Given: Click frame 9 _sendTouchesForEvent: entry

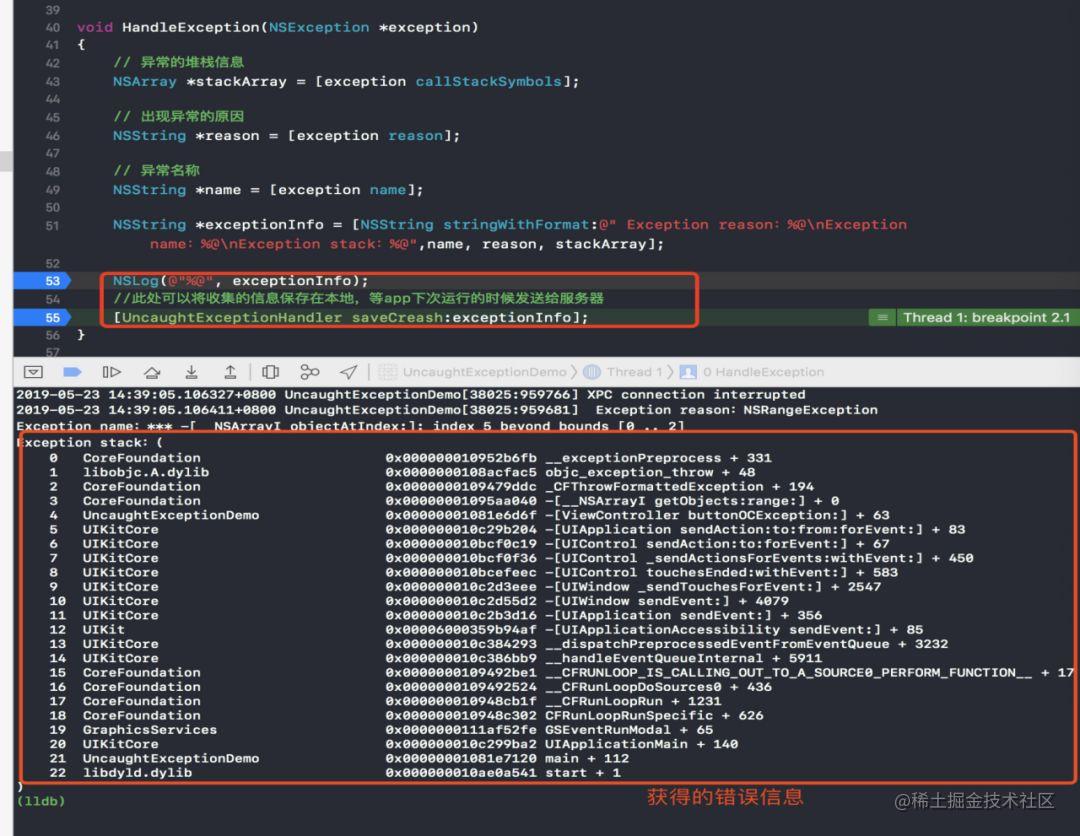Looking at the screenshot, I should pyautogui.click(x=465, y=587).
